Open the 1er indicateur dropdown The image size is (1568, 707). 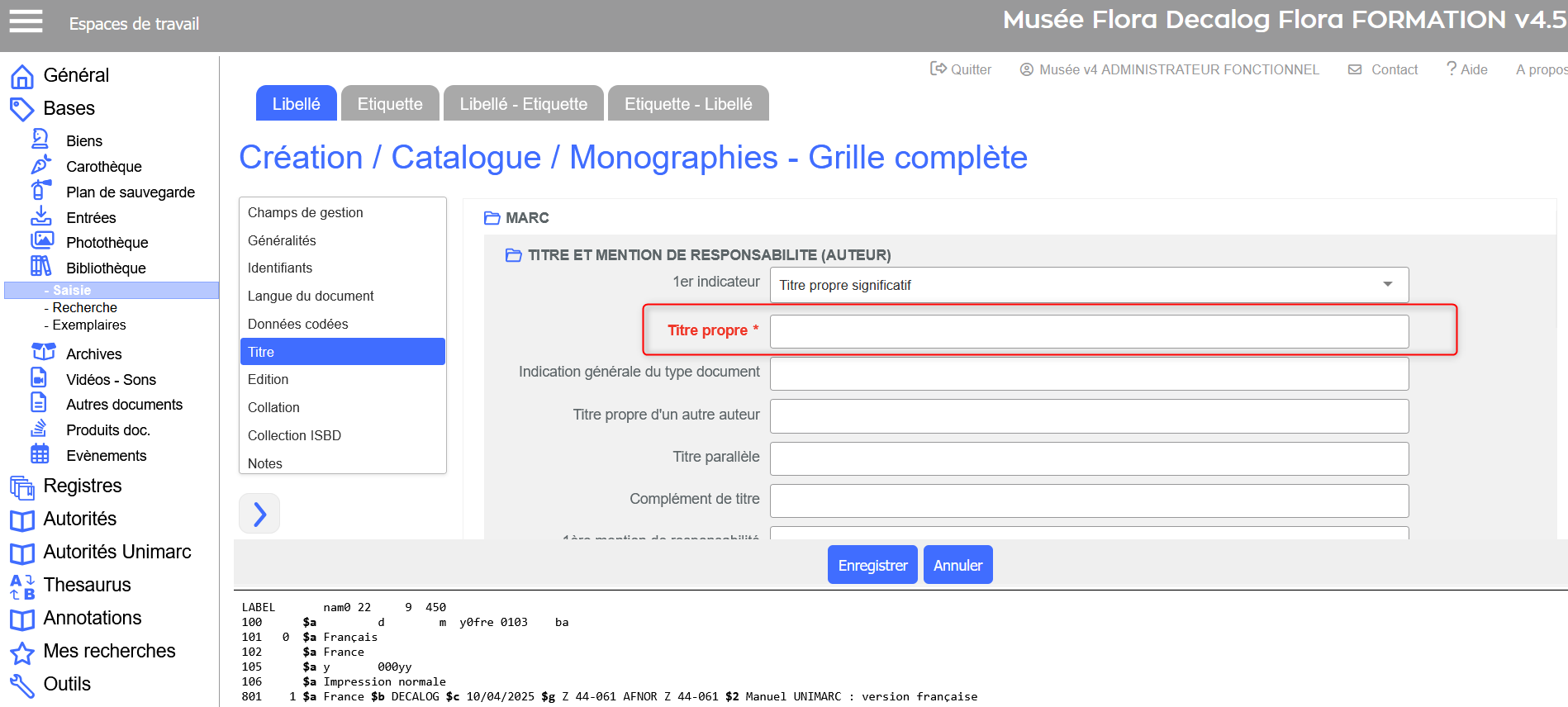[x=1088, y=285]
